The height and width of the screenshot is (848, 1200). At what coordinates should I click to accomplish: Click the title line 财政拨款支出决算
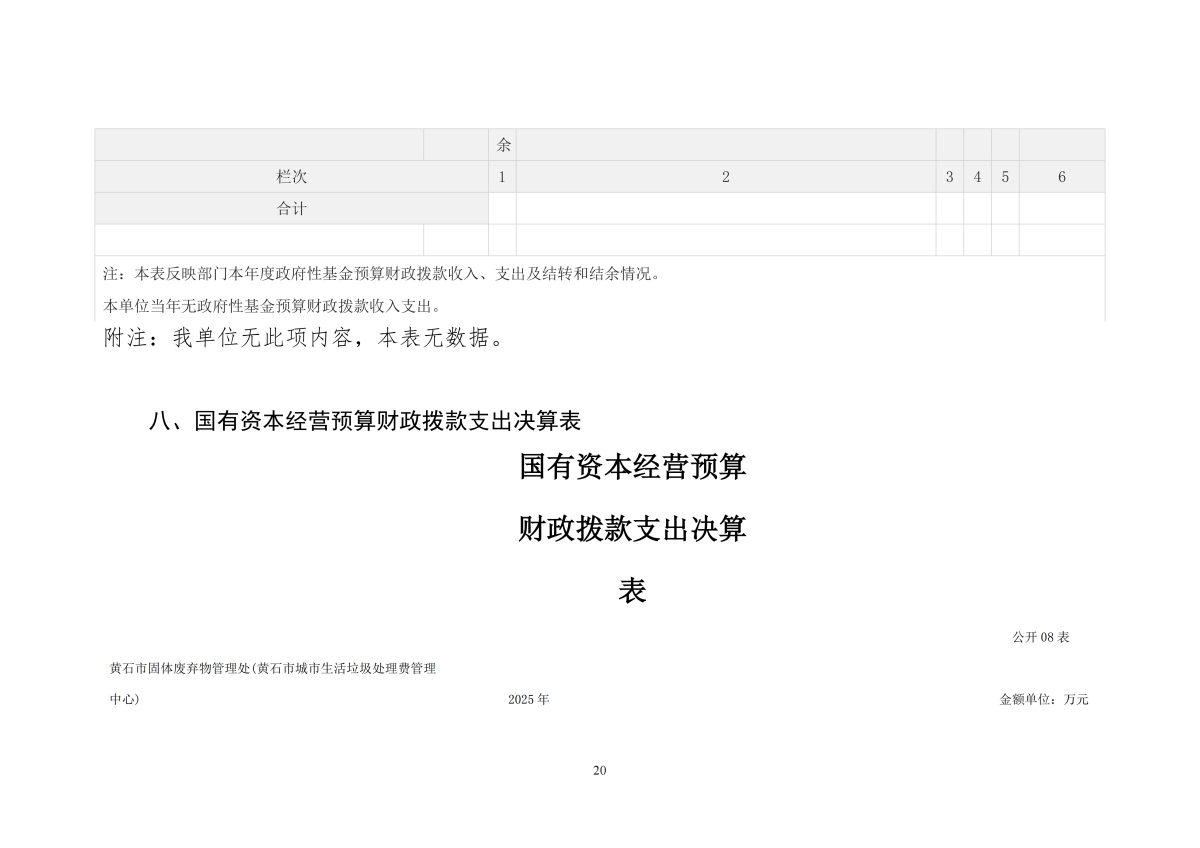[633, 529]
